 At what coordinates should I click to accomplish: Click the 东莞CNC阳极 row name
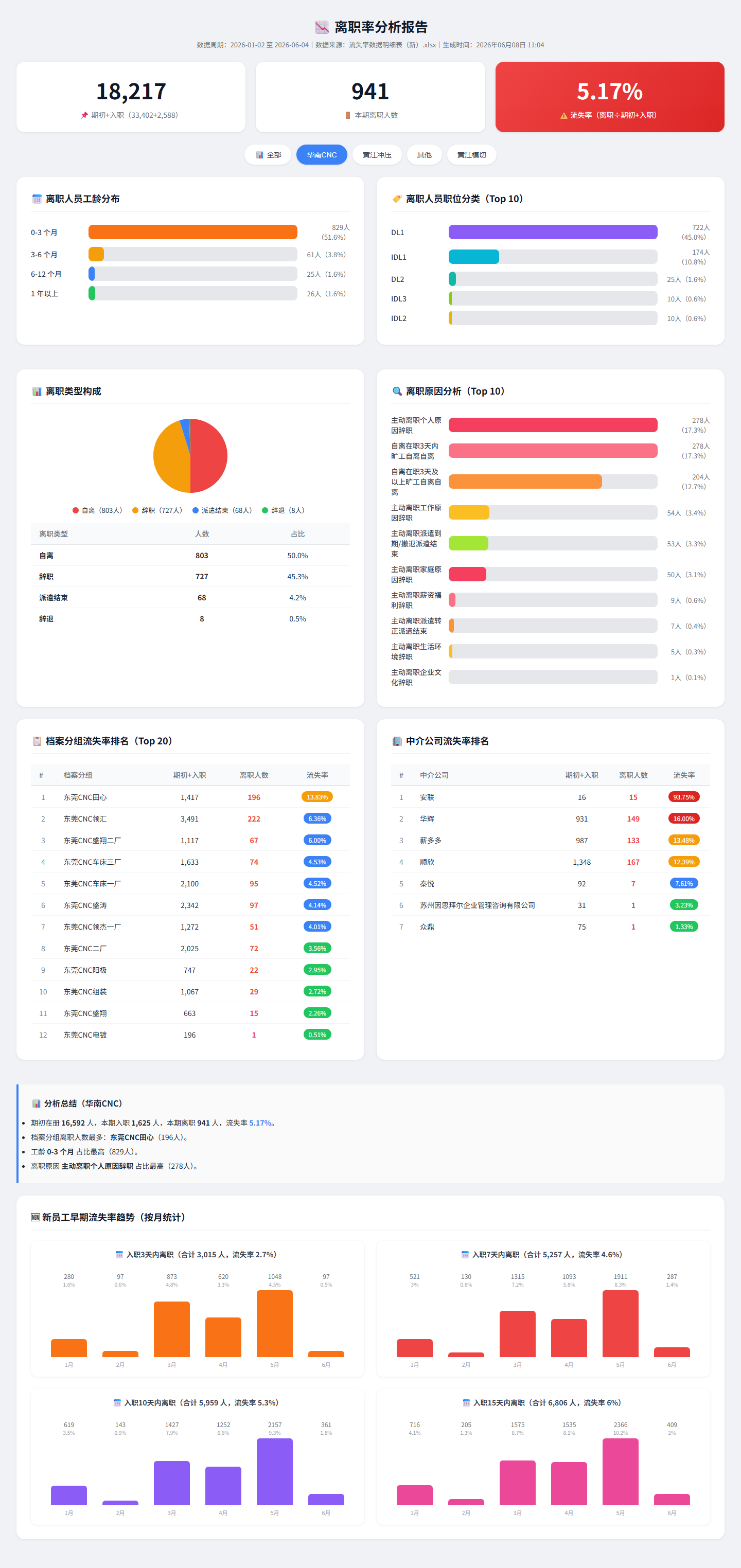point(85,970)
